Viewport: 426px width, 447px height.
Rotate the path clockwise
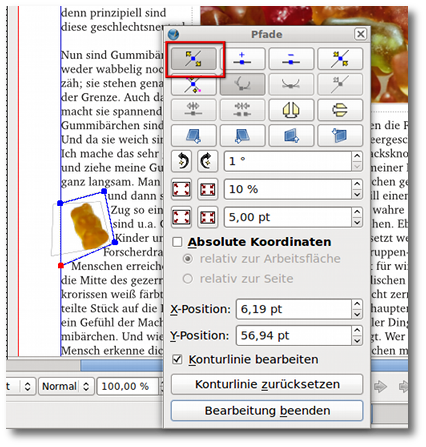pyautogui.click(x=207, y=161)
